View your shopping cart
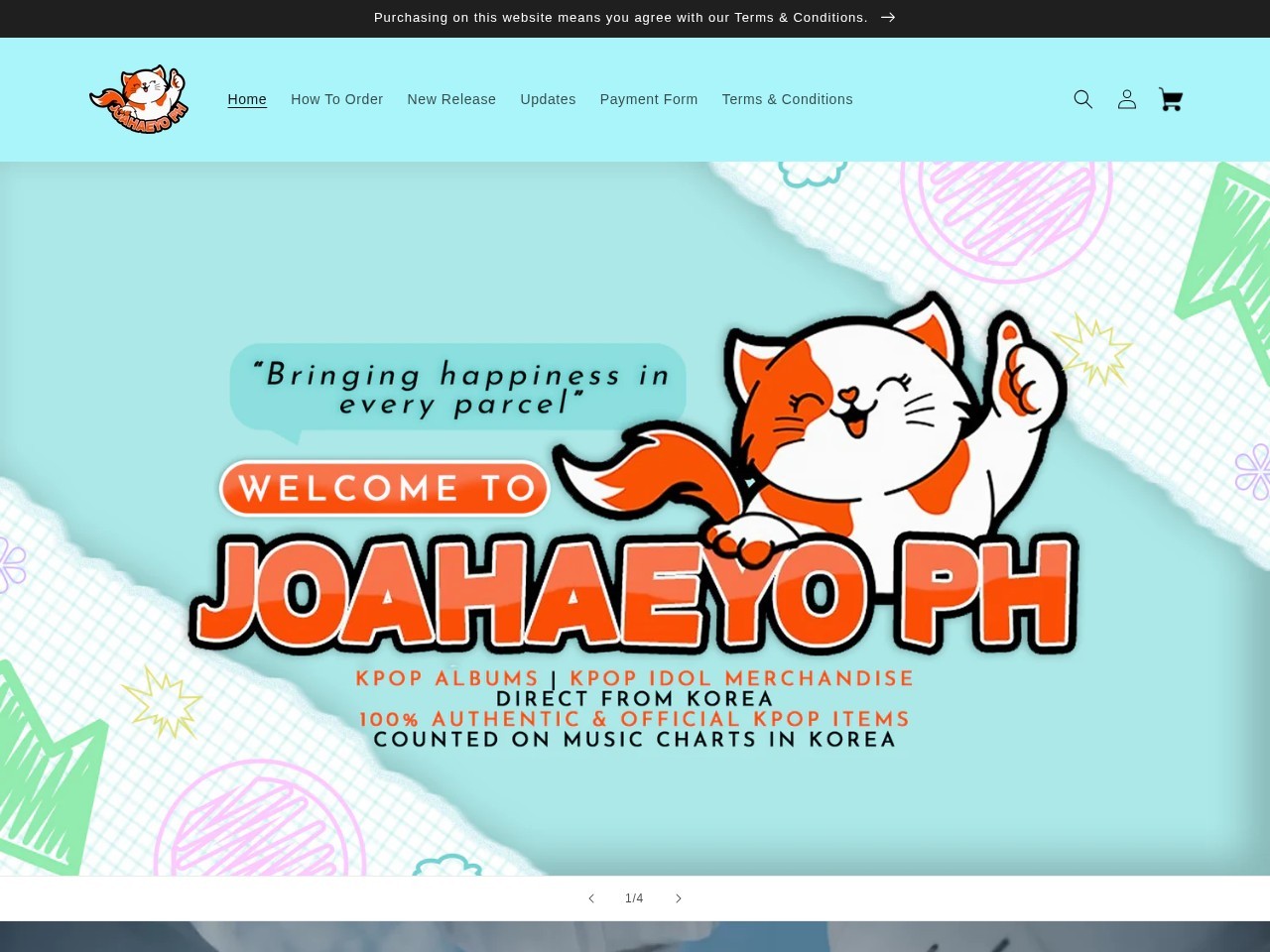 pos(1171,99)
